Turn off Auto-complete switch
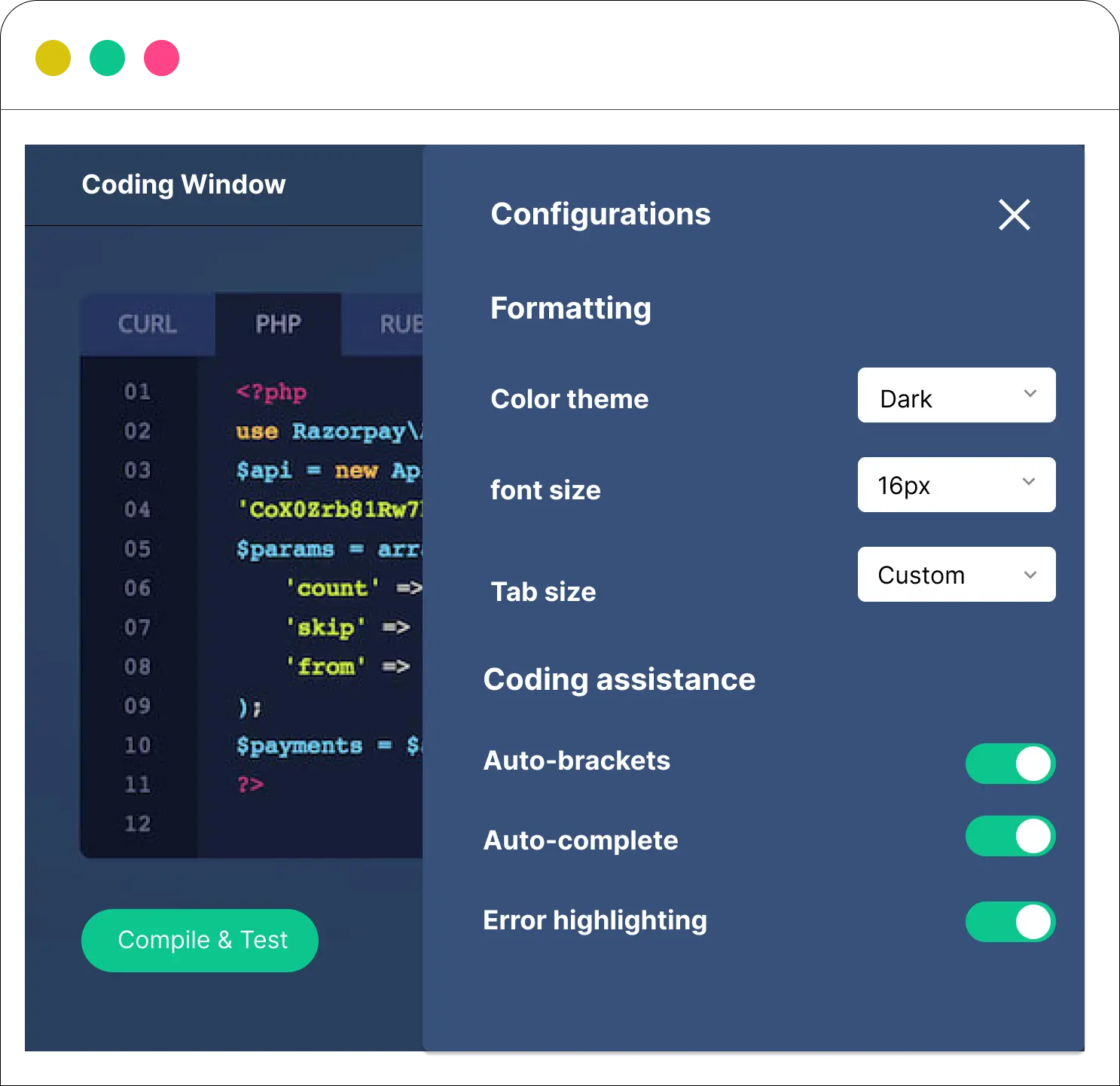Viewport: 1120px width, 1086px height. click(x=1010, y=836)
